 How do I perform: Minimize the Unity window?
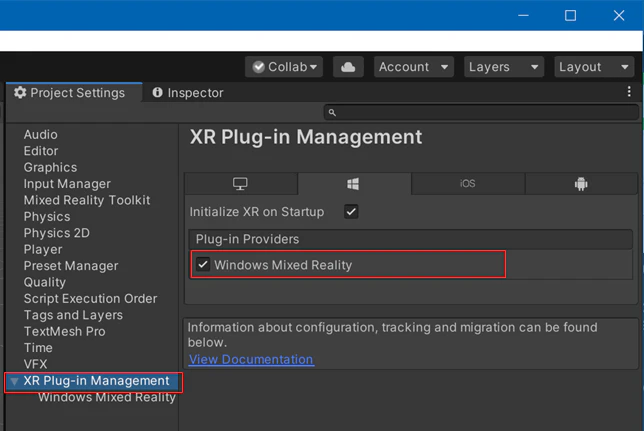[x=523, y=16]
